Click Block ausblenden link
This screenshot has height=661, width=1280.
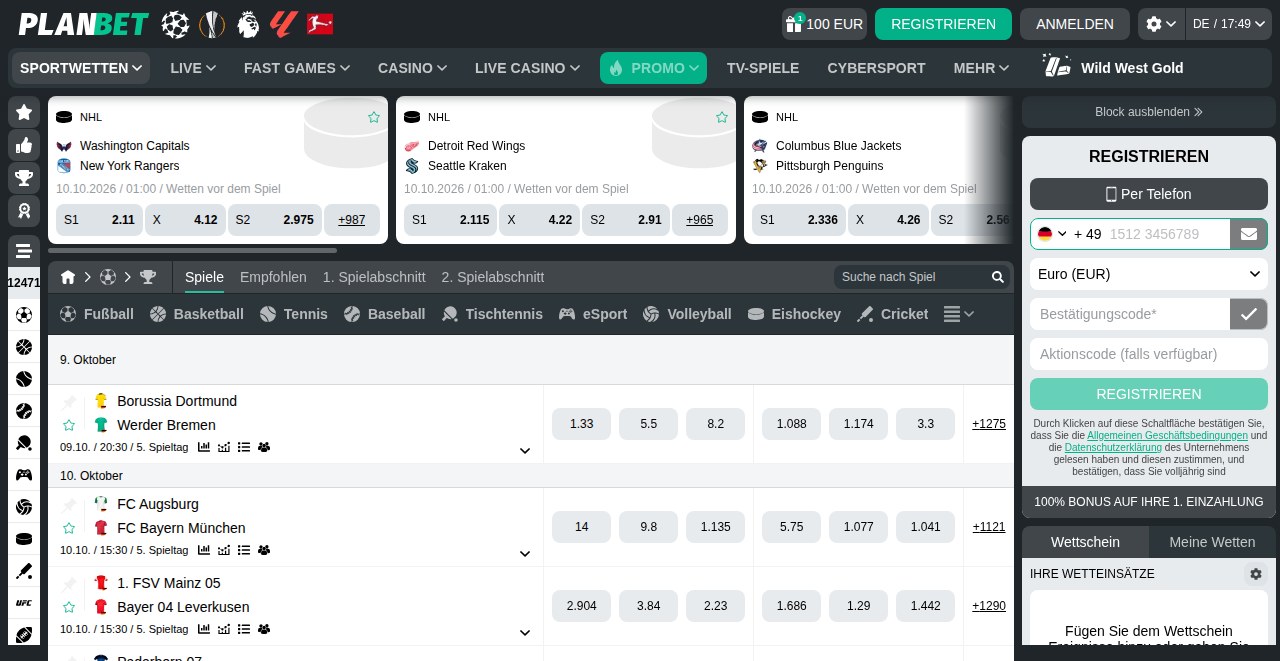(1149, 112)
